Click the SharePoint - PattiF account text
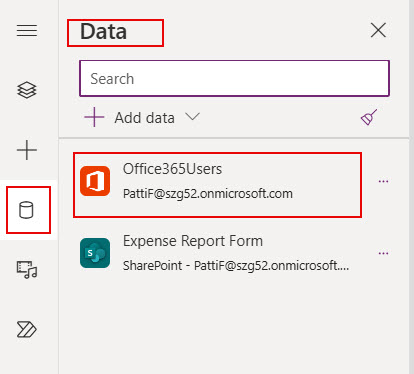Screen dimensions: 414x374 (236, 266)
